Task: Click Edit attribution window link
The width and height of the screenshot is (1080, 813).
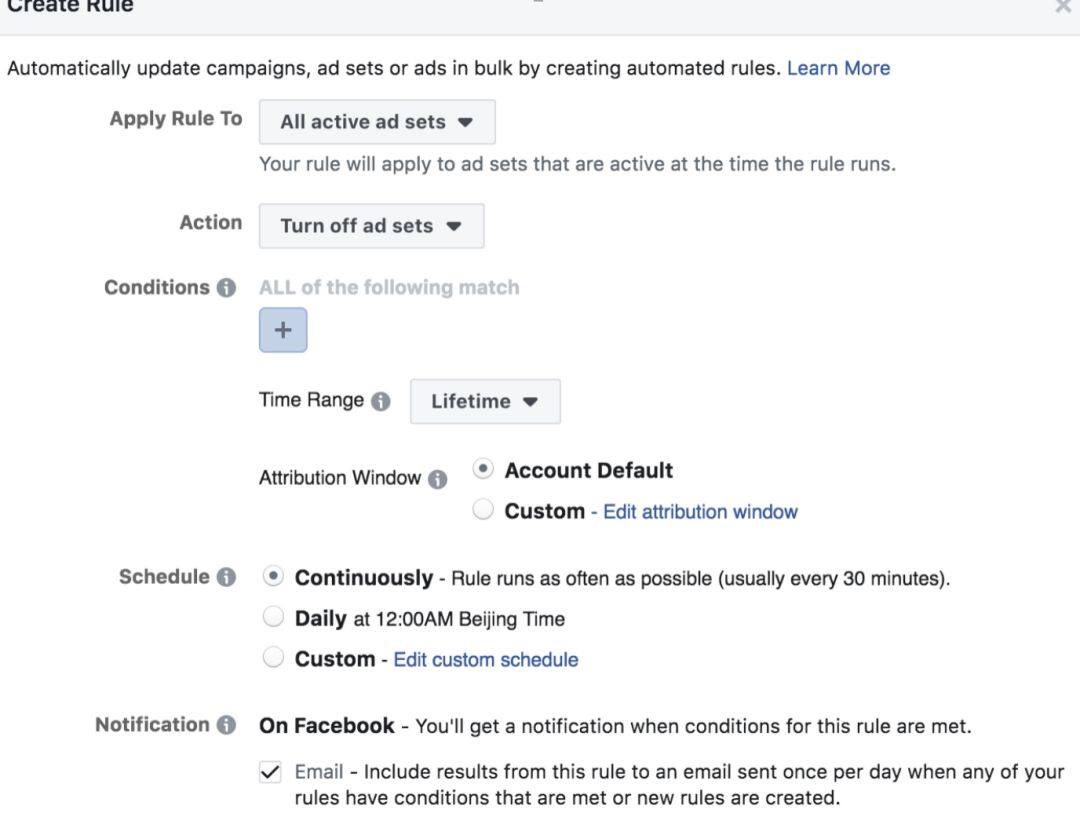Action: point(700,512)
